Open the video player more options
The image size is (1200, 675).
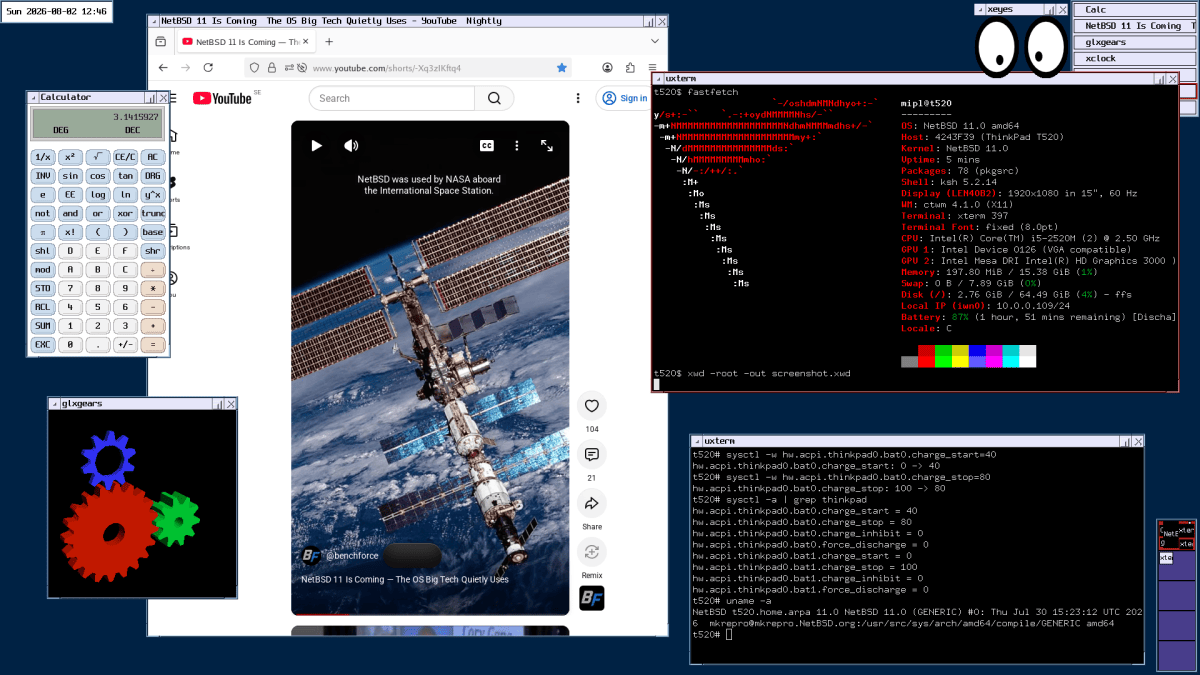pos(517,146)
